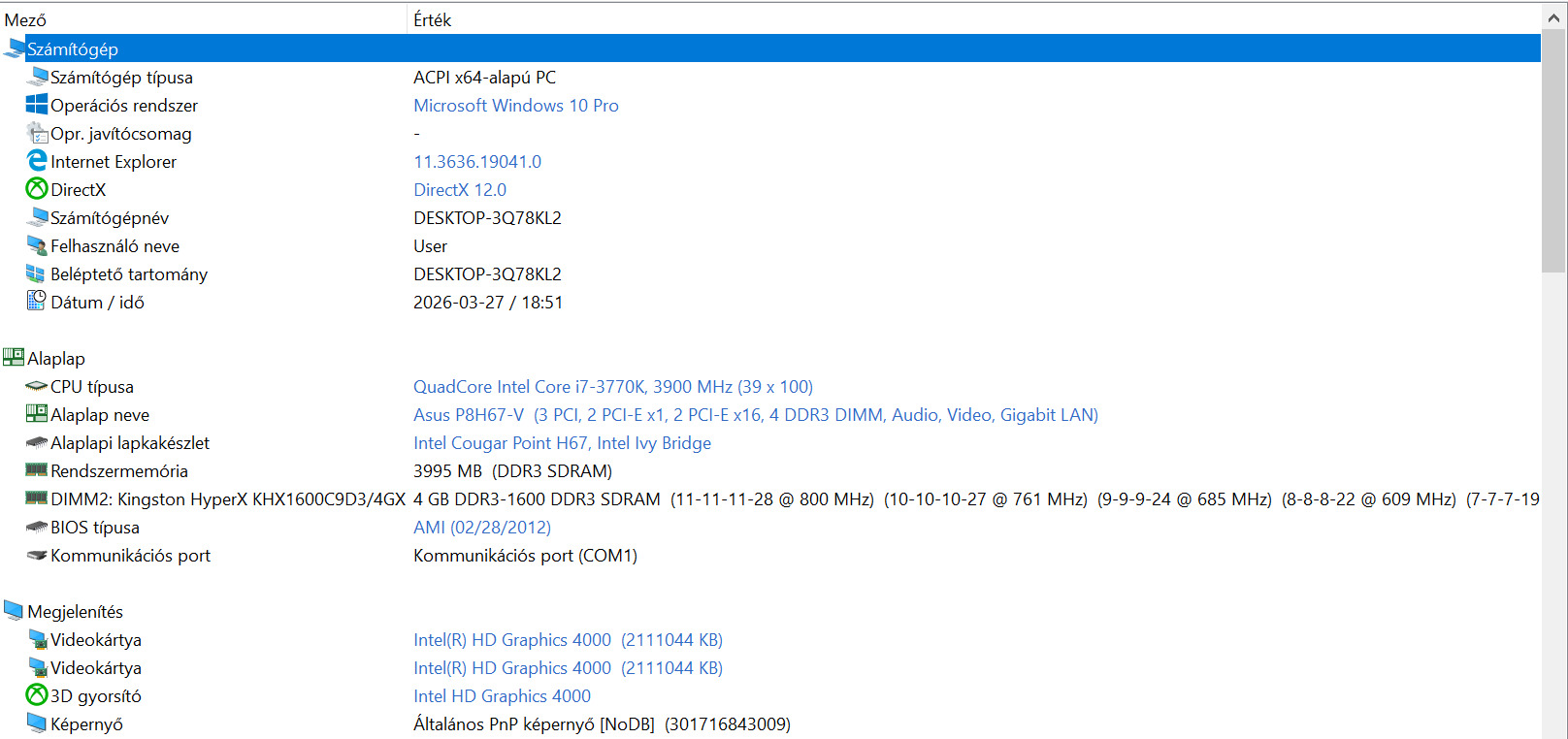Click the Alaplap group icon

coord(14,358)
